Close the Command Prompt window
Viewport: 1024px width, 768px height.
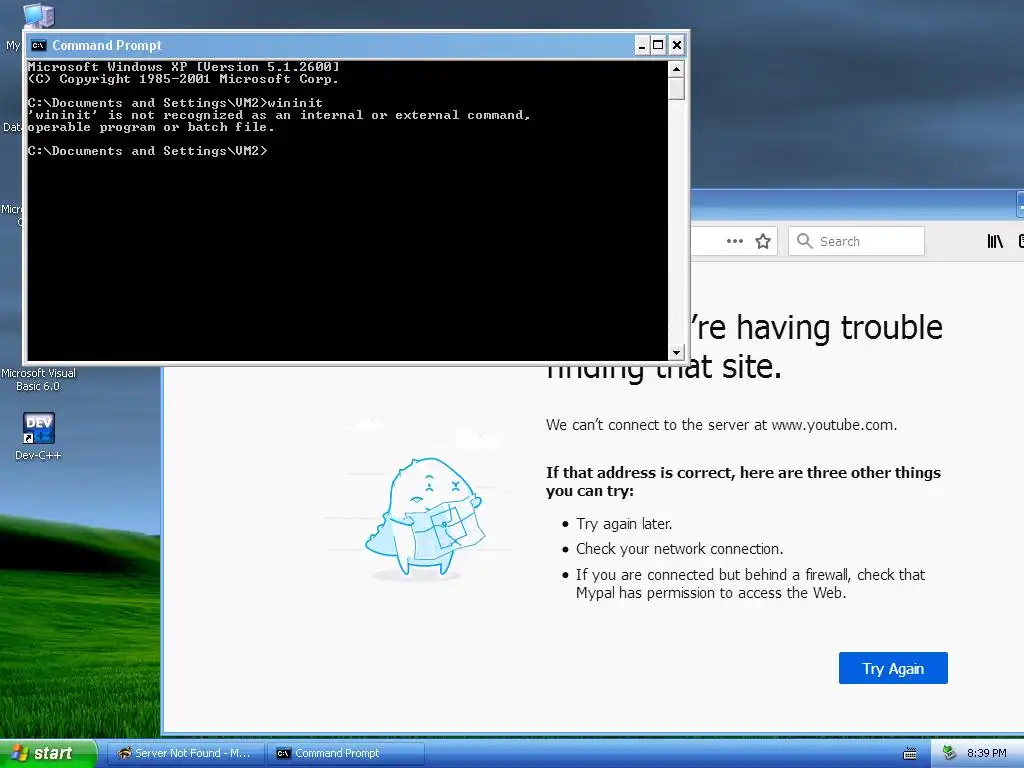(677, 45)
